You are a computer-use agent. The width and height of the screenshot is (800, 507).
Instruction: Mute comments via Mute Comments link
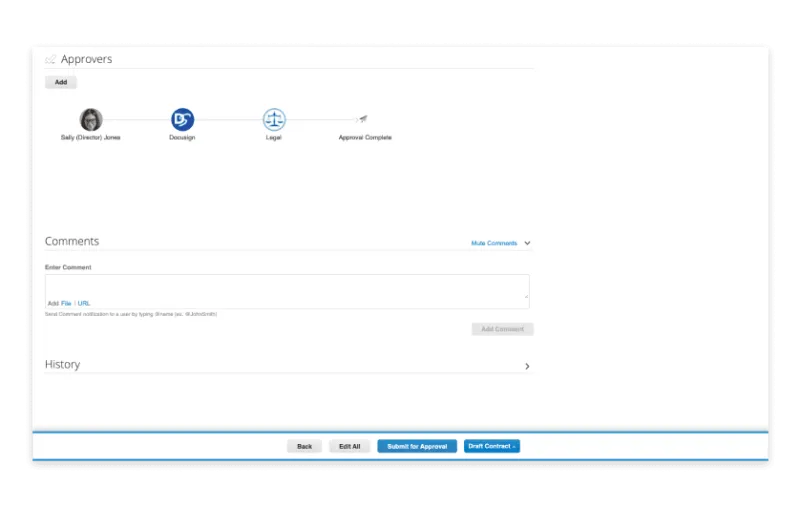click(x=494, y=243)
